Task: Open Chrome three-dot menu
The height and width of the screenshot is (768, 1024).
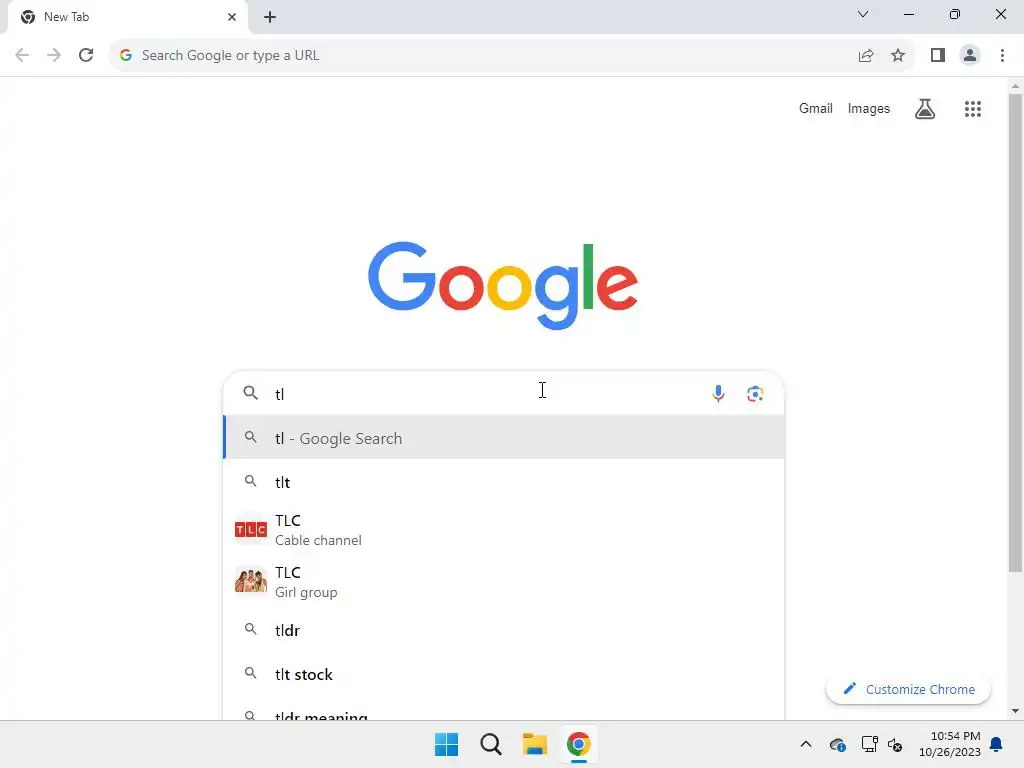Action: [1002, 56]
